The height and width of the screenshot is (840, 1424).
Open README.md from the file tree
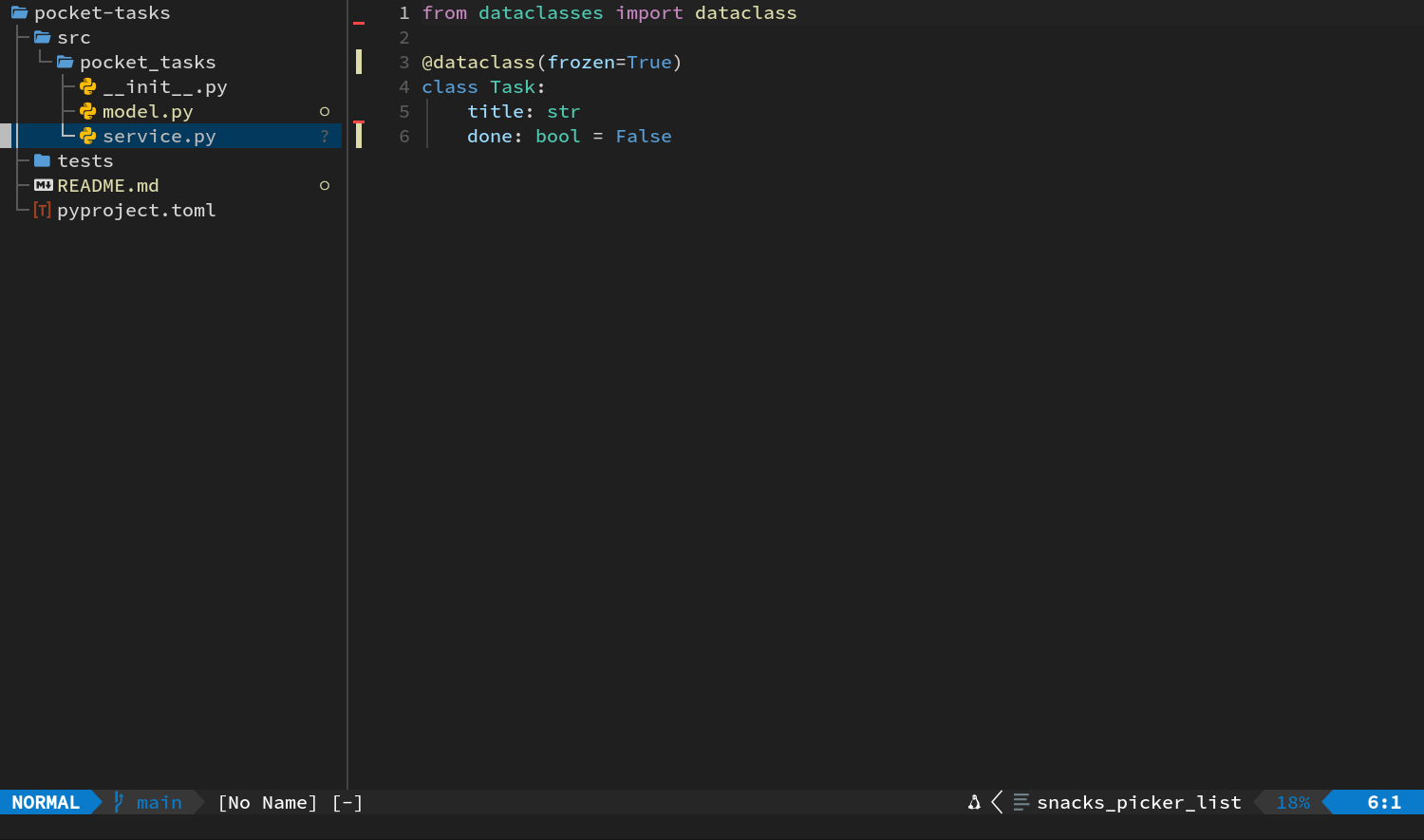click(x=108, y=186)
